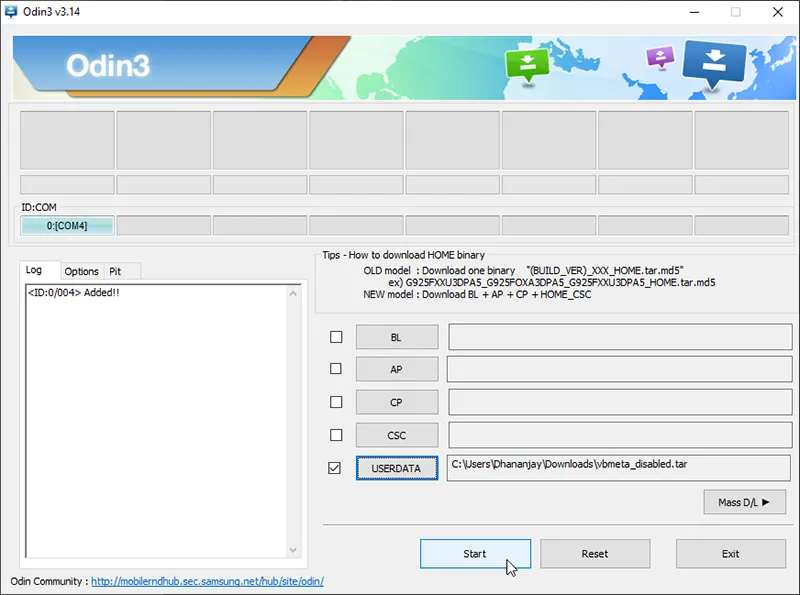
Task: Open the Pit tab
Action: (x=120, y=271)
